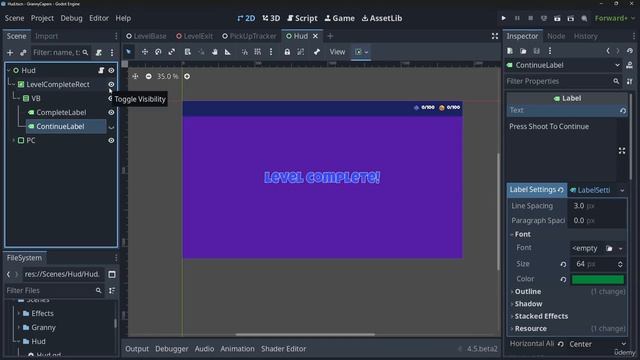The width and height of the screenshot is (640, 360).
Task: Select the CompleteLabel tree node
Action: 61,112
